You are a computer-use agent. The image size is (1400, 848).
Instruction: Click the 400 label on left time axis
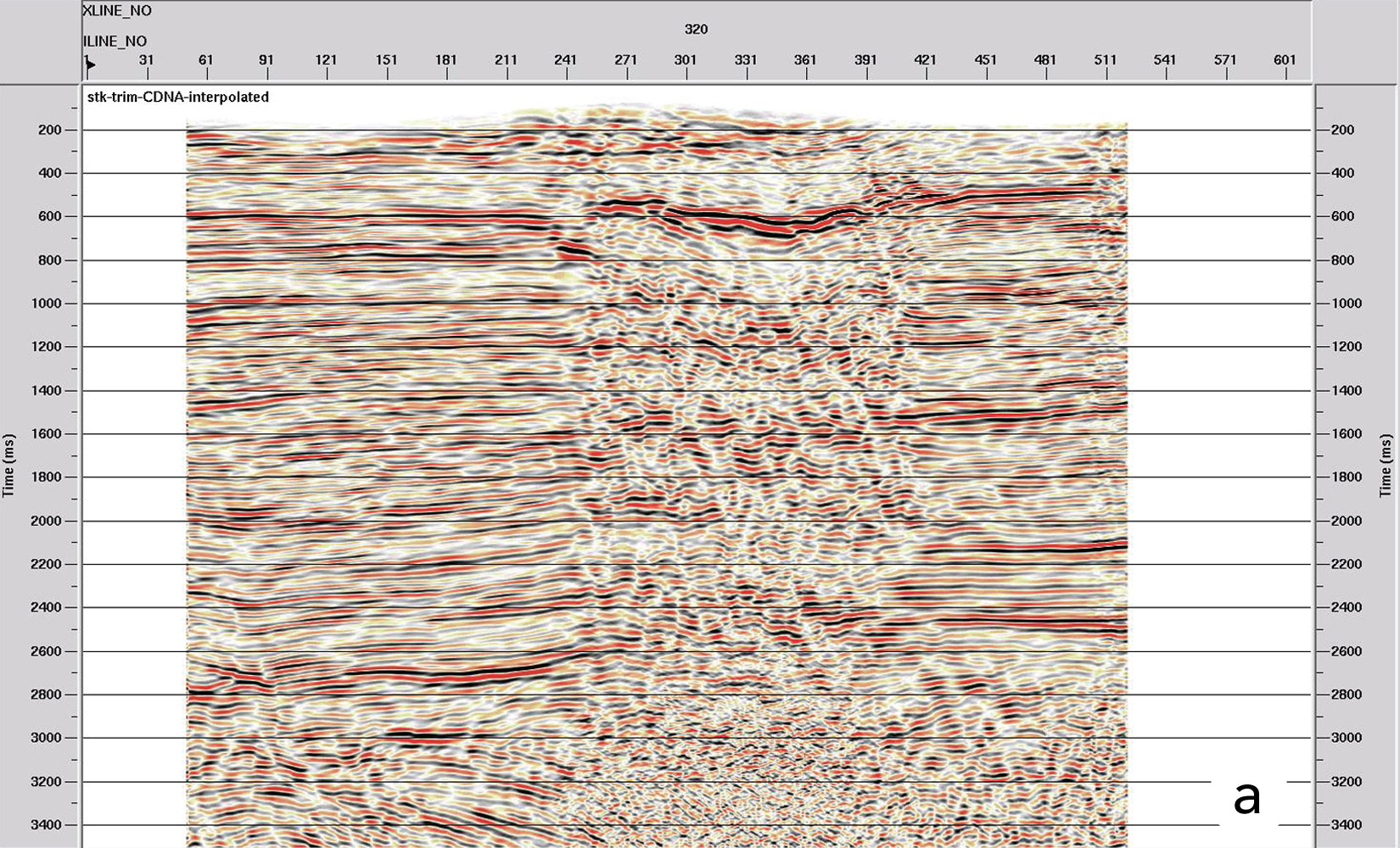coord(50,173)
